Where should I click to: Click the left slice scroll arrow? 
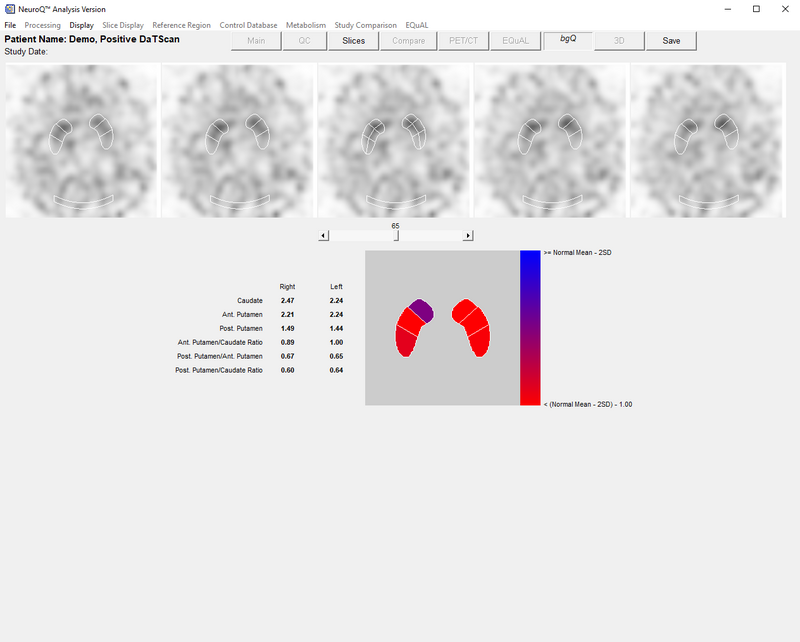click(323, 233)
